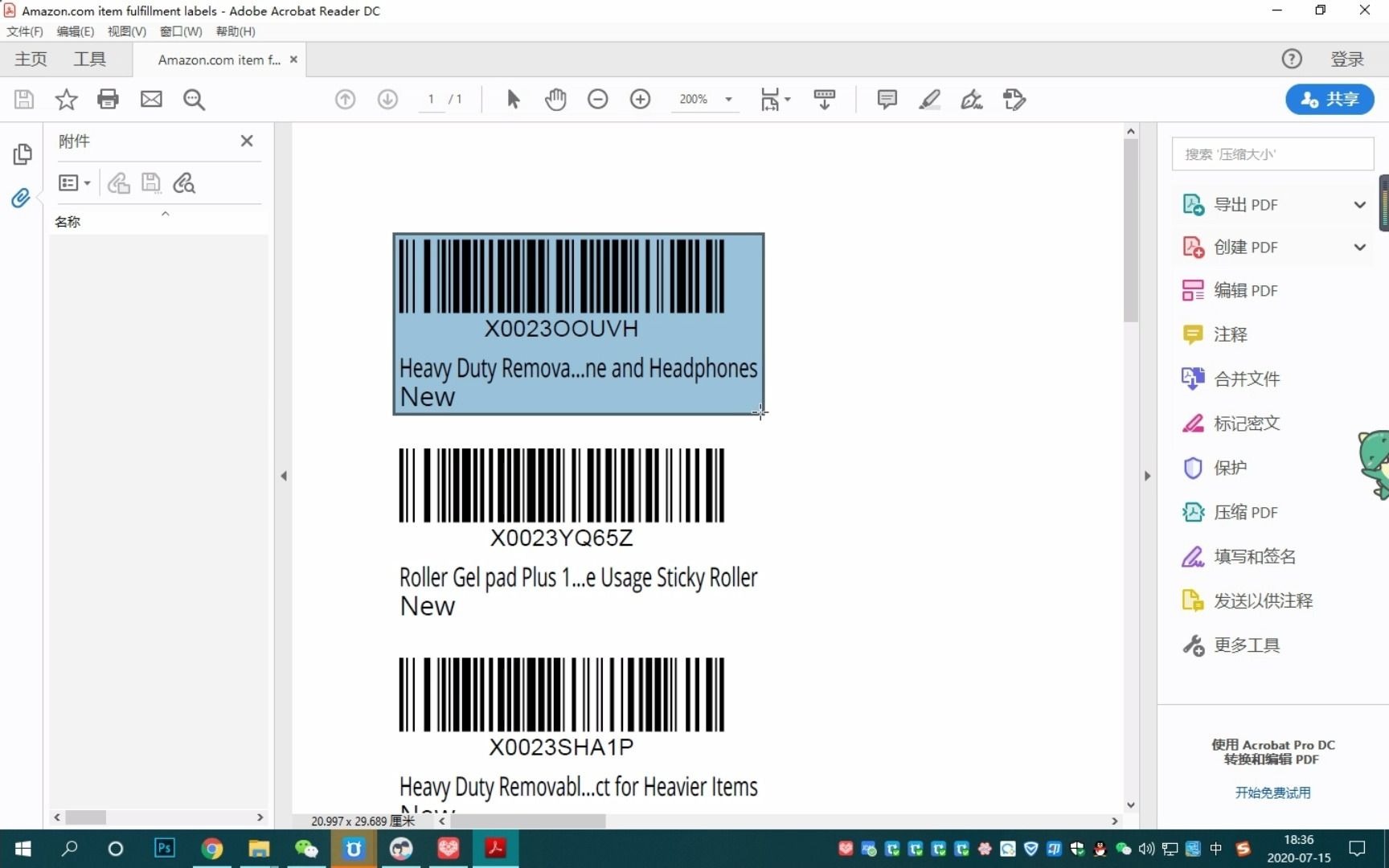Go to previous page arrow
The image size is (1389, 868).
345,99
